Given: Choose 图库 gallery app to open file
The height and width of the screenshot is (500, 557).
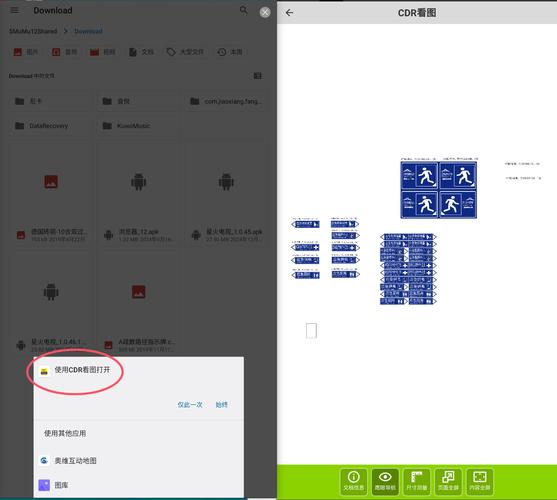Looking at the screenshot, I should [139, 485].
